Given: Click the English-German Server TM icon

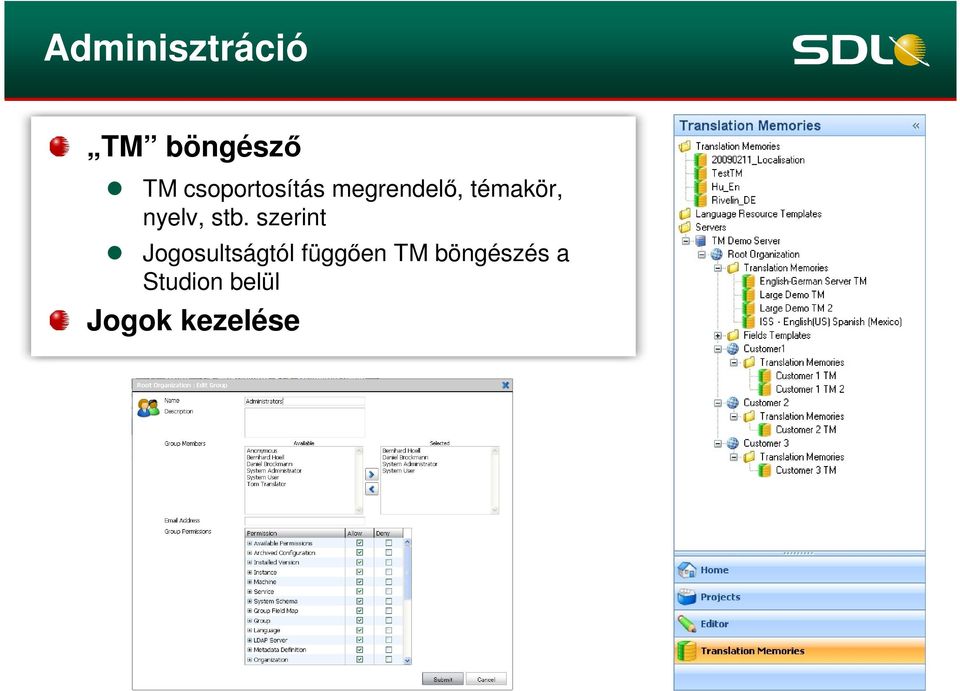Looking at the screenshot, I should coord(749,281).
